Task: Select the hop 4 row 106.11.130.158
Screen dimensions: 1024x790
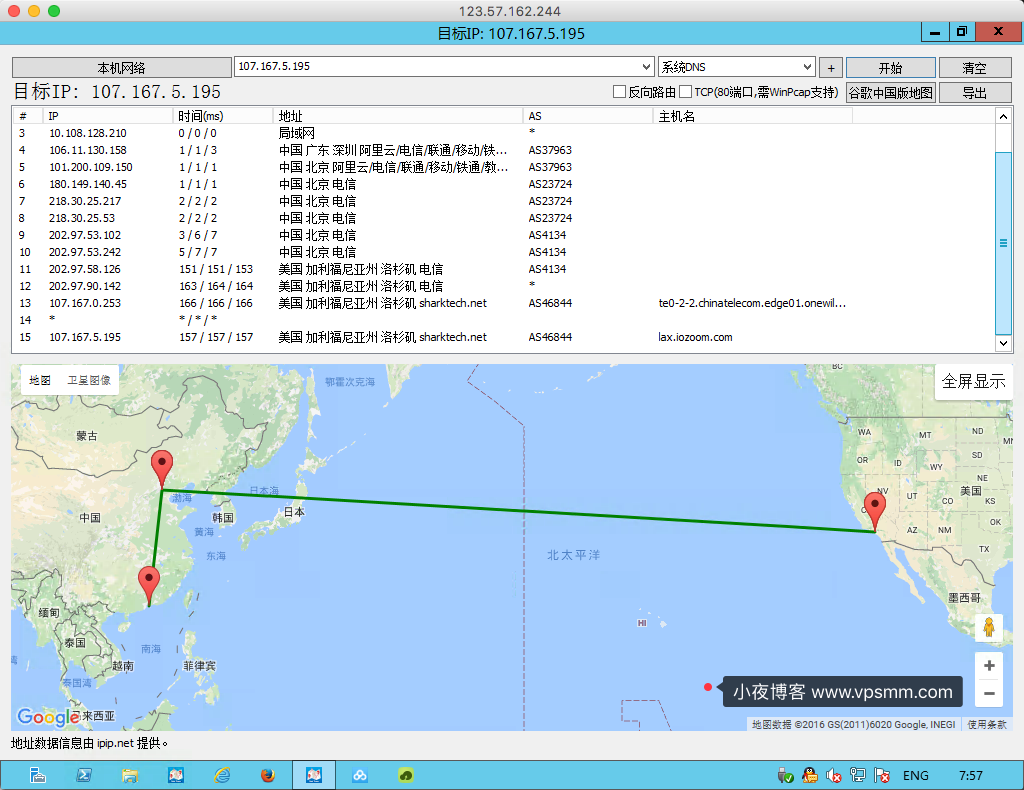Action: (x=503, y=150)
